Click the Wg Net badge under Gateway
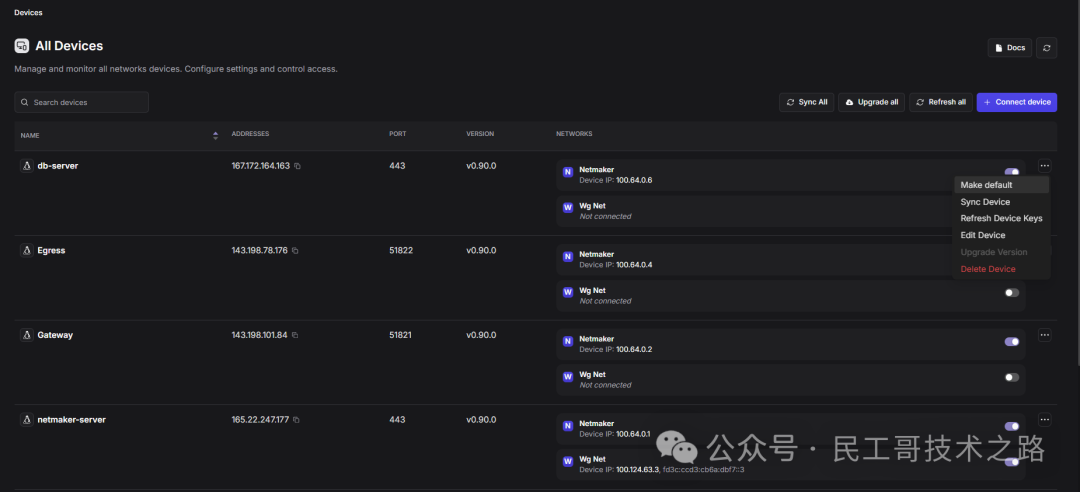The image size is (1080, 492). (567, 377)
